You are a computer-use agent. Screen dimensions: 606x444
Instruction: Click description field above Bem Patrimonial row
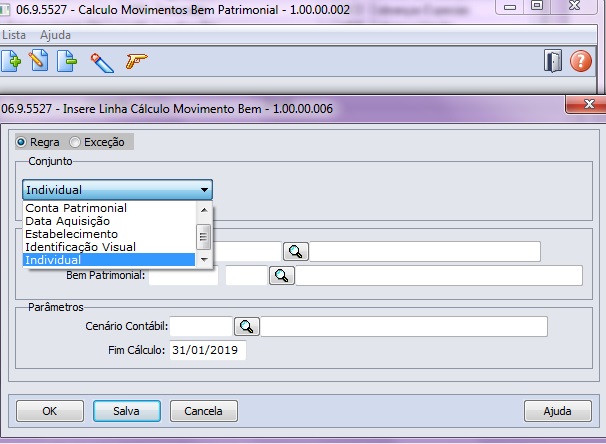pos(425,252)
